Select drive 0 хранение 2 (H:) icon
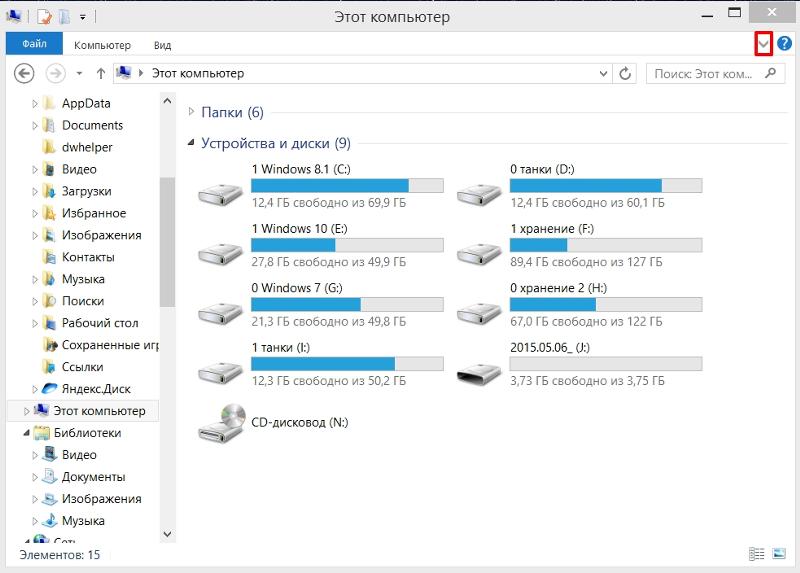Image resolution: width=800 pixels, height=573 pixels. click(x=479, y=312)
